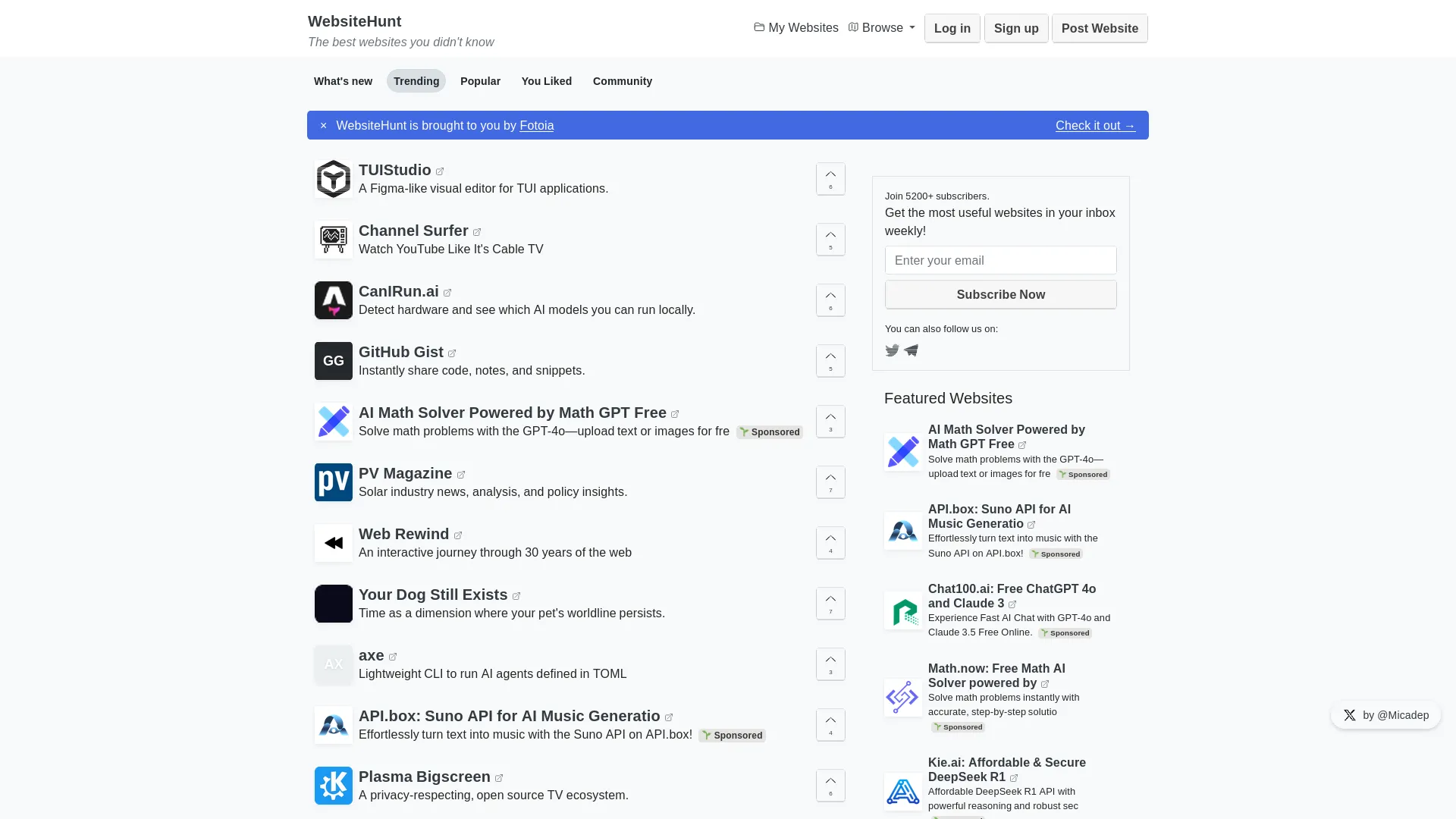
Task: Focus the Enter your email field
Action: click(x=1001, y=260)
